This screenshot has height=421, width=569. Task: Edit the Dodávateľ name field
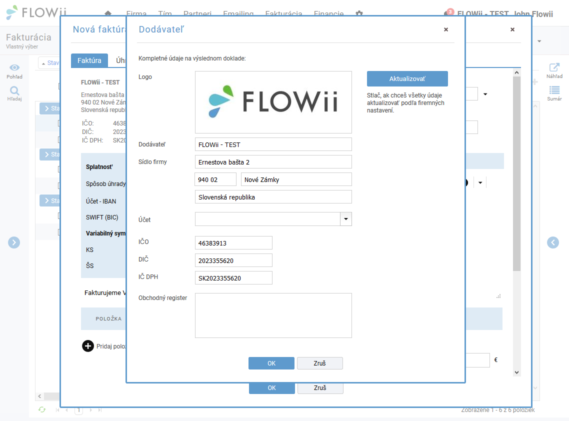pyautogui.click(x=273, y=144)
